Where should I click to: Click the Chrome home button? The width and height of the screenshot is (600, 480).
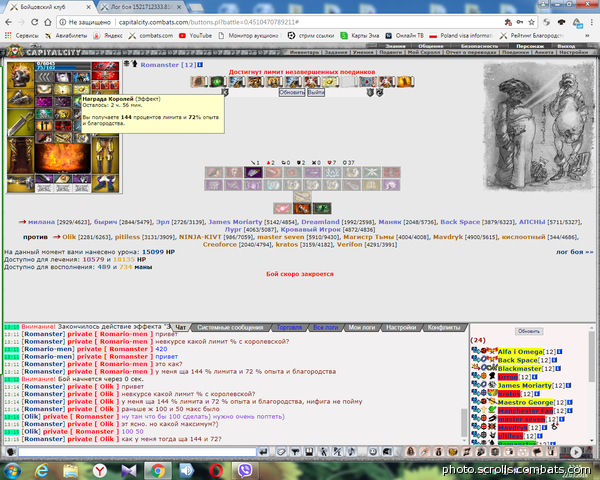[47, 22]
